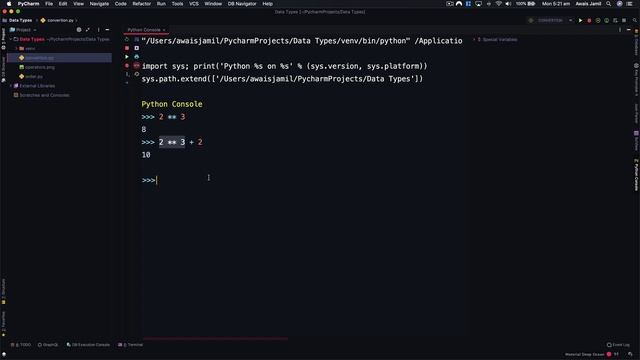This screenshot has height=360, width=640.
Task: Click the Search Everywhere magnifier in toolbar
Action: pos(635,20)
